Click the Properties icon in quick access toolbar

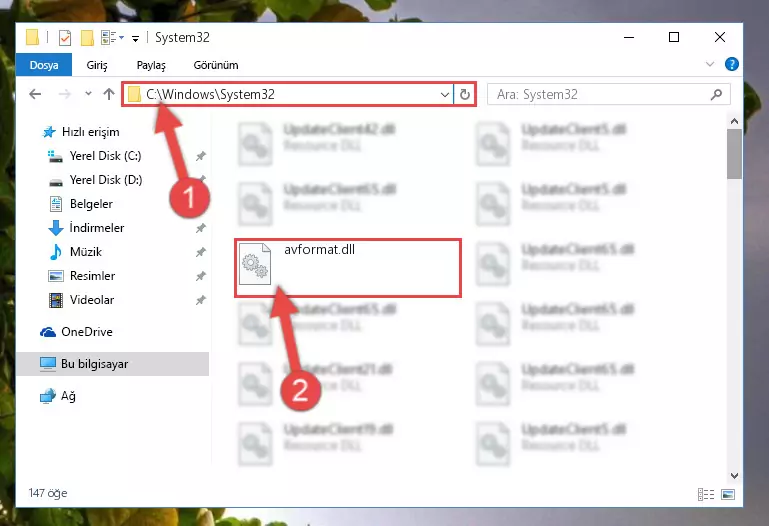click(65, 37)
